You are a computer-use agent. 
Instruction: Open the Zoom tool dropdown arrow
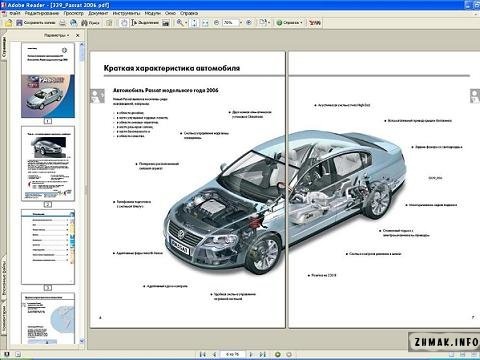click(x=186, y=23)
